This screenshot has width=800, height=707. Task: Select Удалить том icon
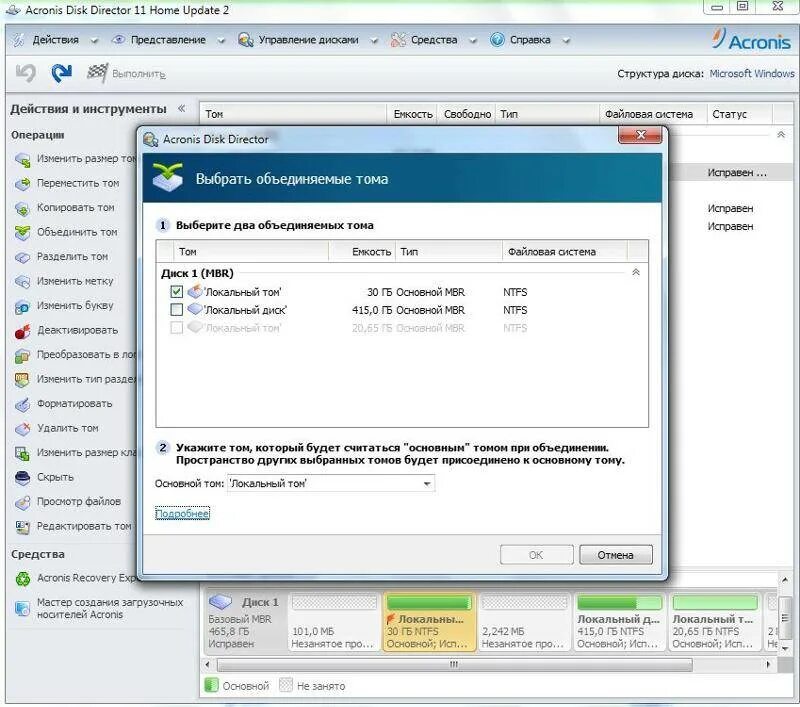click(22, 429)
